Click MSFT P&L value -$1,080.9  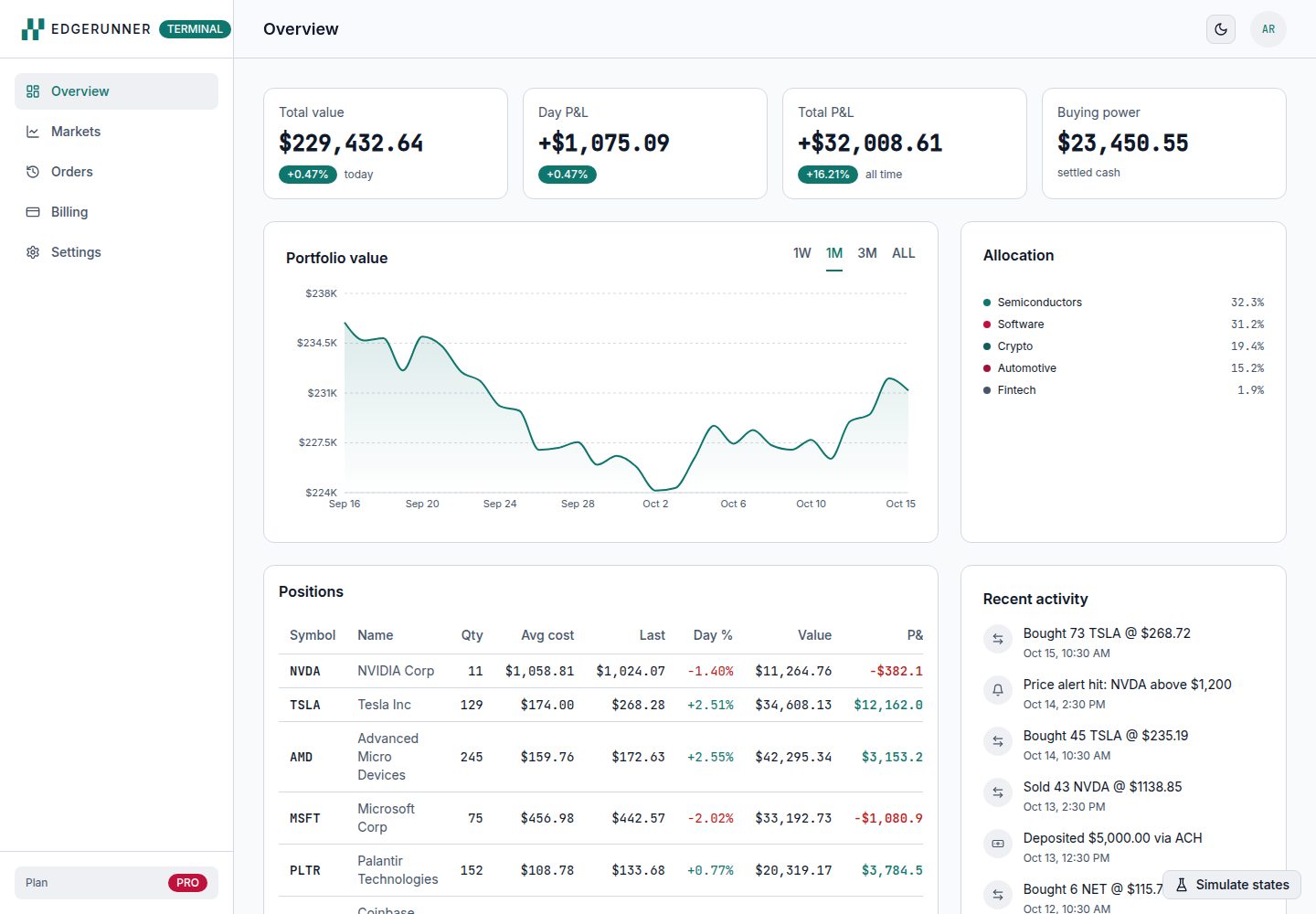click(888, 818)
